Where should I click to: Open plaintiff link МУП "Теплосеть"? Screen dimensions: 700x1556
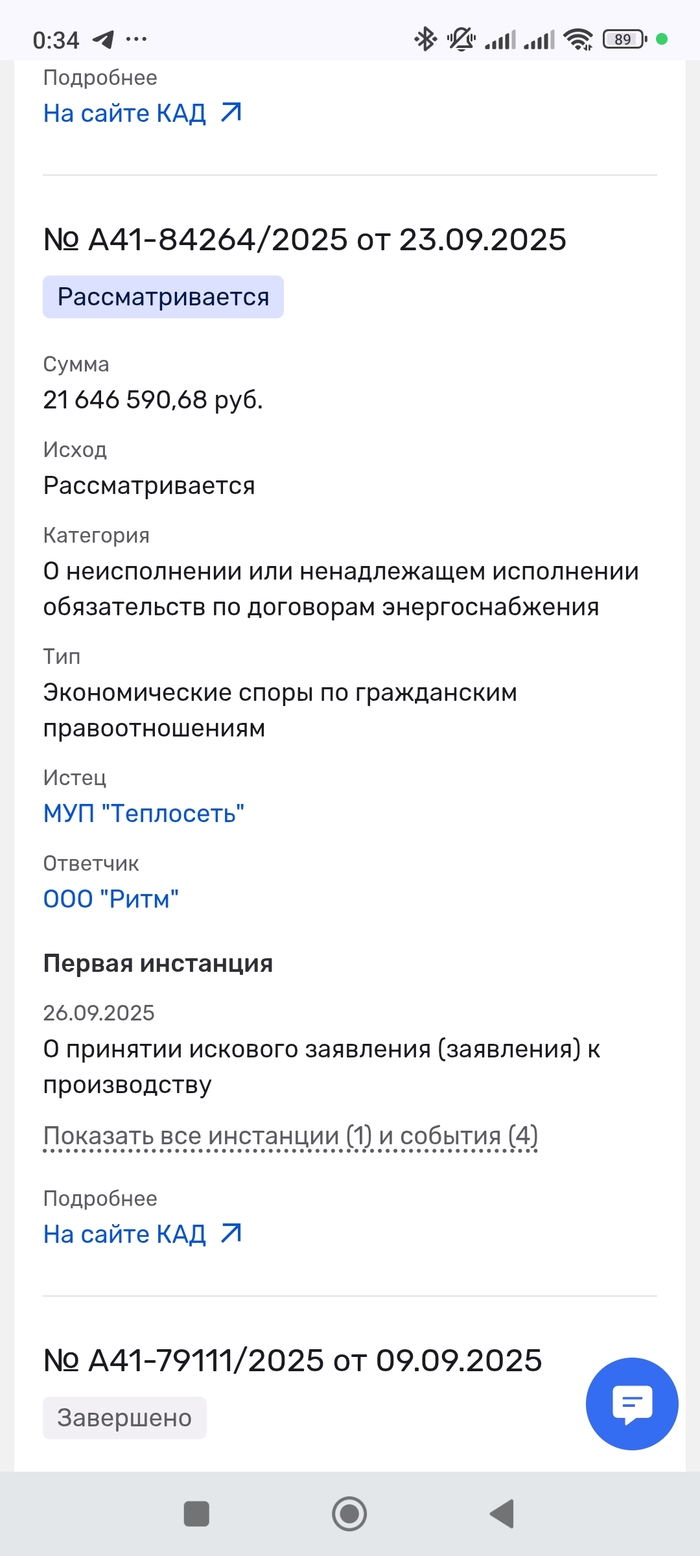click(144, 814)
